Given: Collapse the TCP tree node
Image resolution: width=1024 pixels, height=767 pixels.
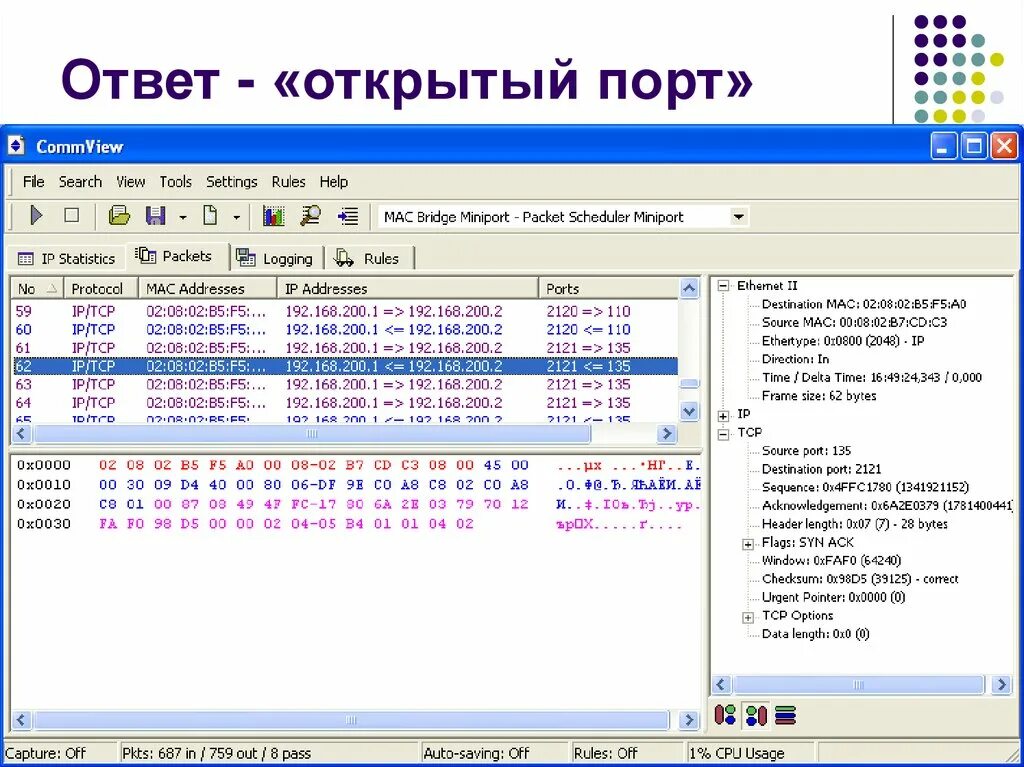Looking at the screenshot, I should 723,433.
